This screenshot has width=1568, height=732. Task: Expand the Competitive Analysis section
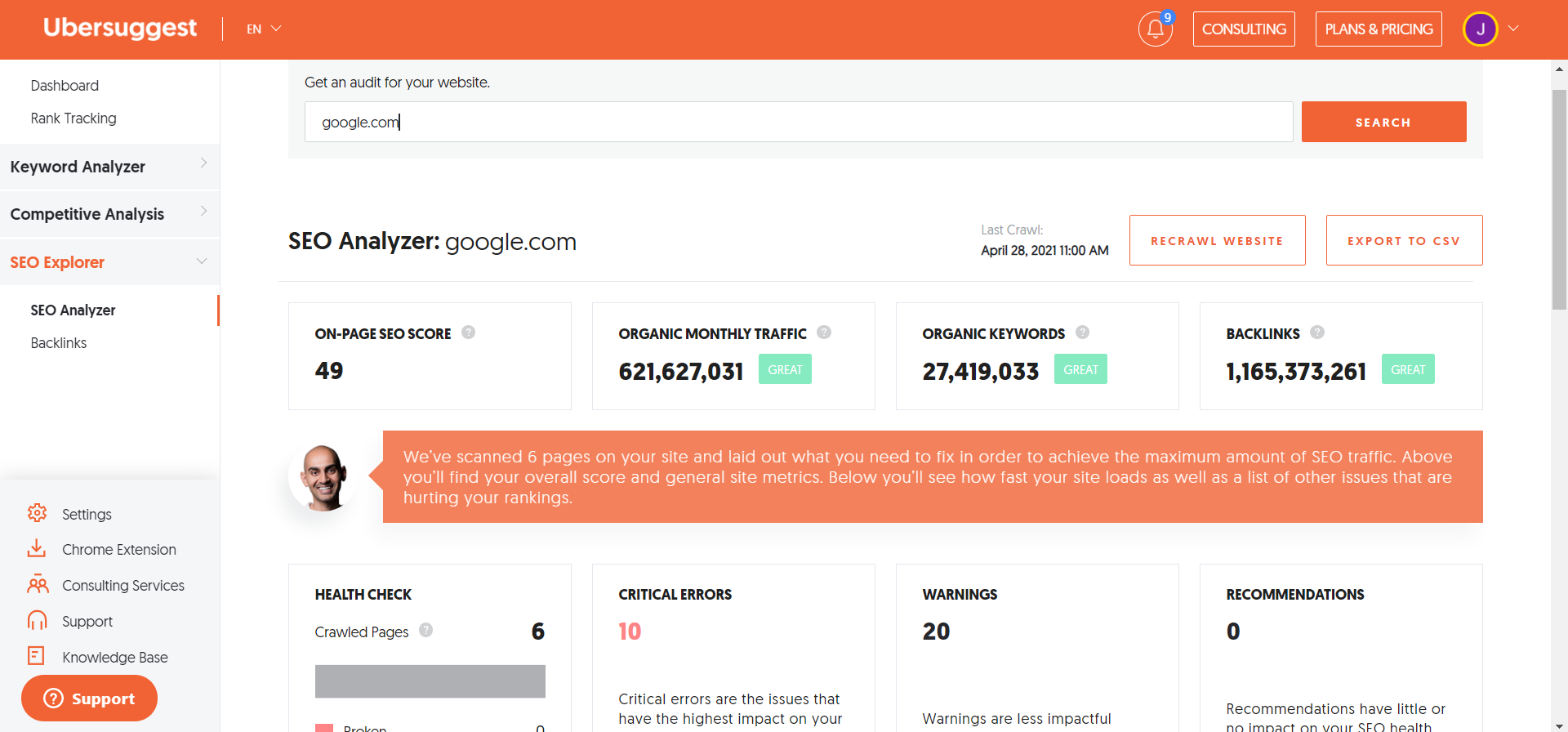coord(109,214)
